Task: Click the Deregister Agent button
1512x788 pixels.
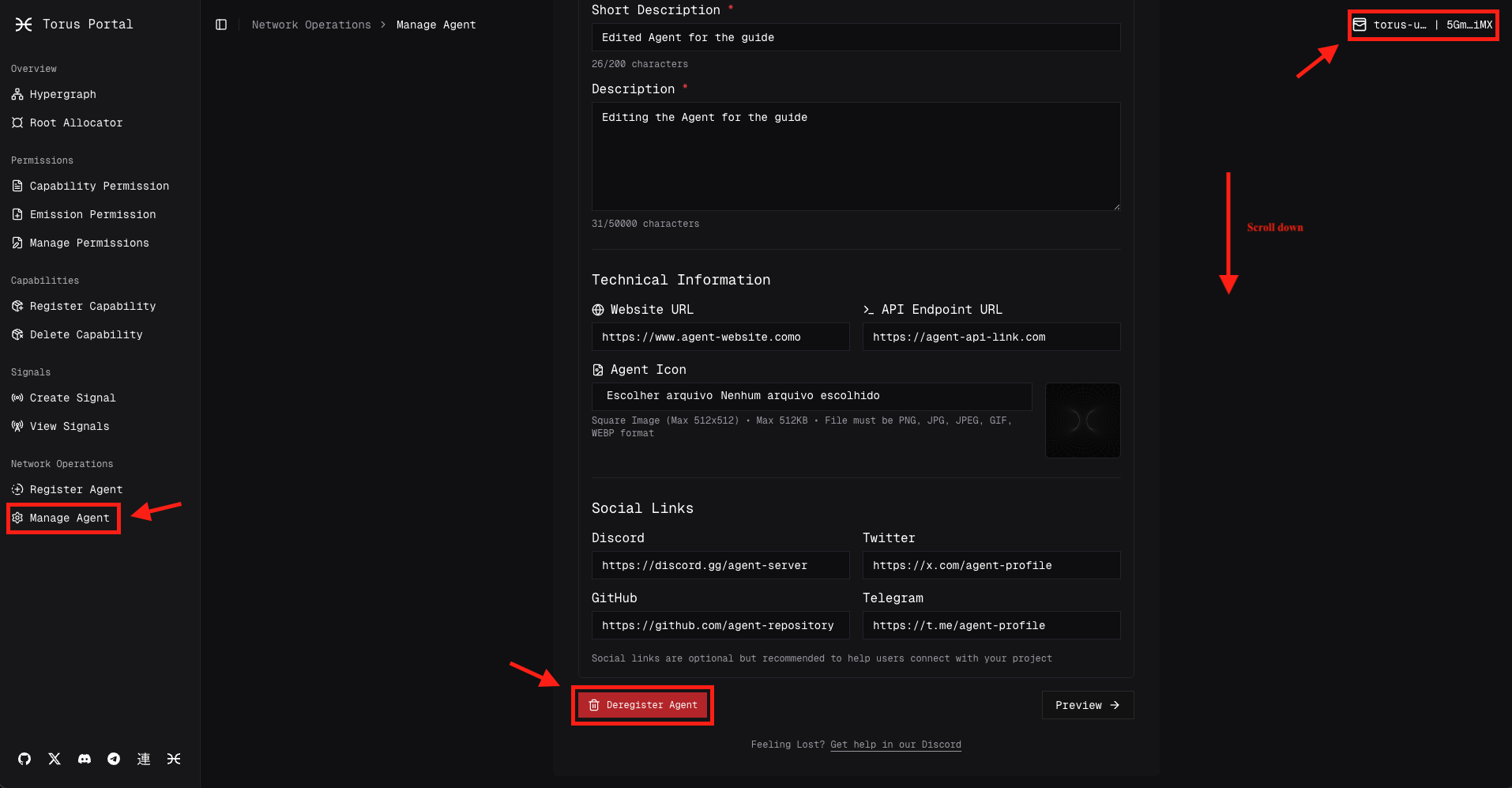Action: pos(642,704)
